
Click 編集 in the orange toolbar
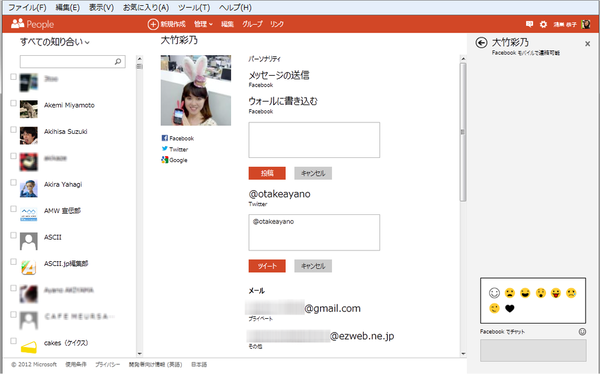227,24
